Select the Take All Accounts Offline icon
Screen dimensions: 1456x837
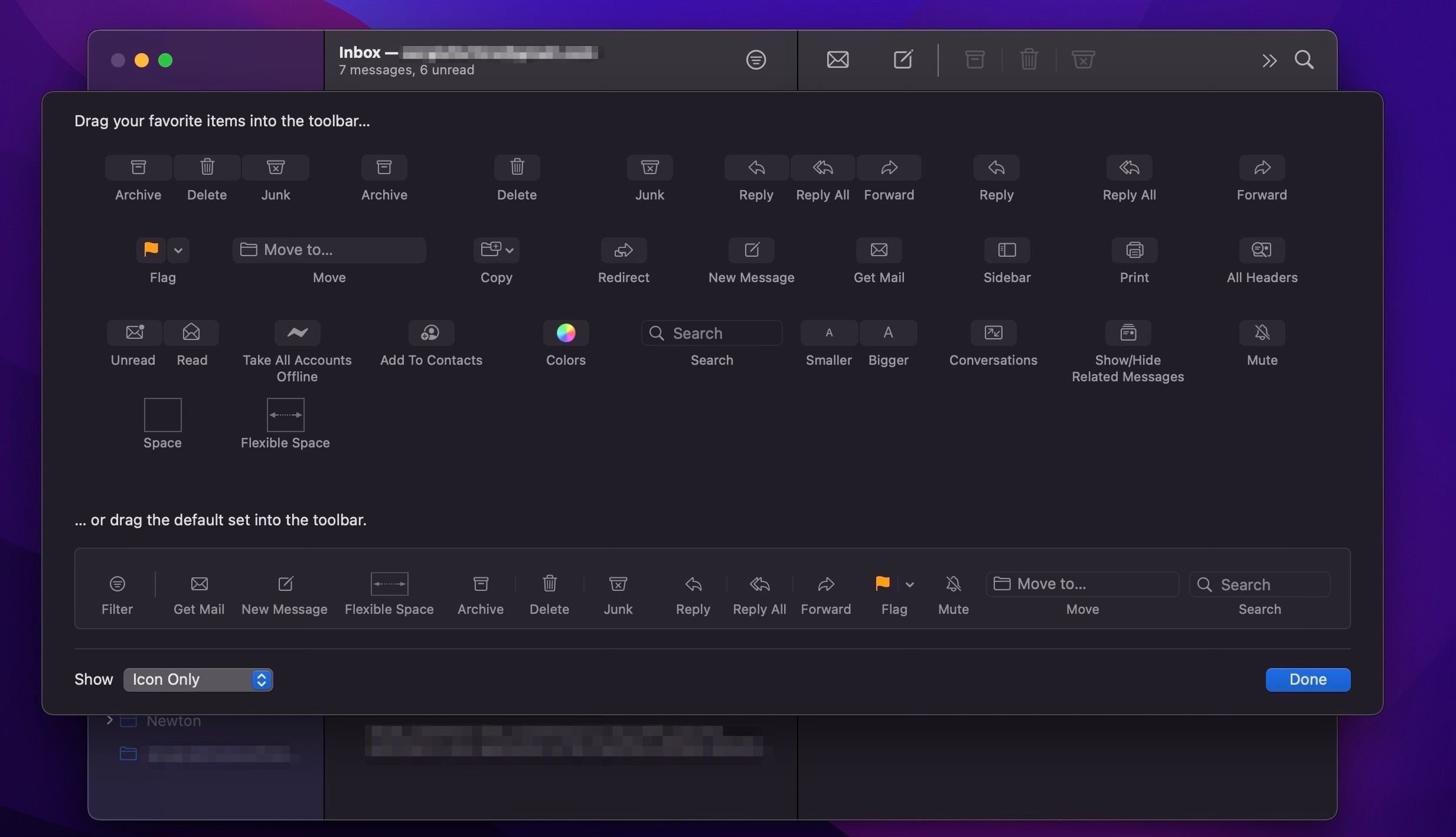click(297, 333)
